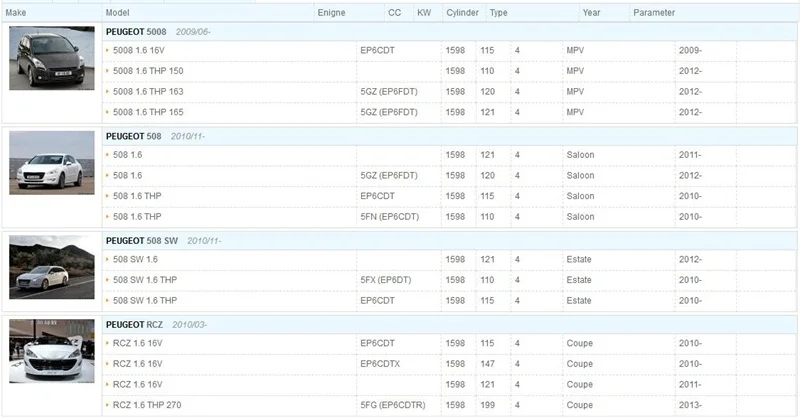800x418 pixels.
Task: Click the PEUGEOT 508 group heading
Action: pyautogui.click(x=134, y=136)
